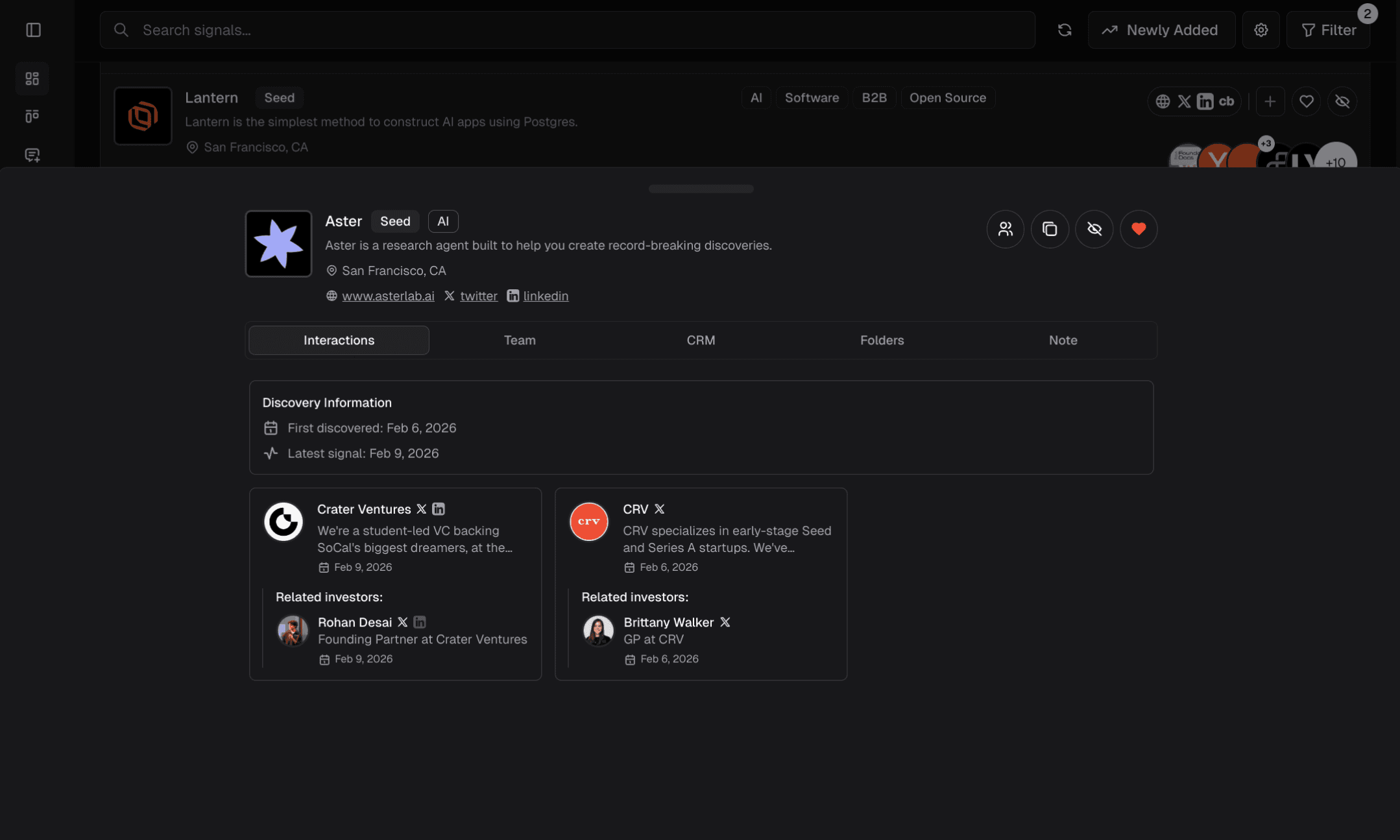Click the refresh signals icon
Viewport: 1400px width, 840px height.
coord(1064,30)
